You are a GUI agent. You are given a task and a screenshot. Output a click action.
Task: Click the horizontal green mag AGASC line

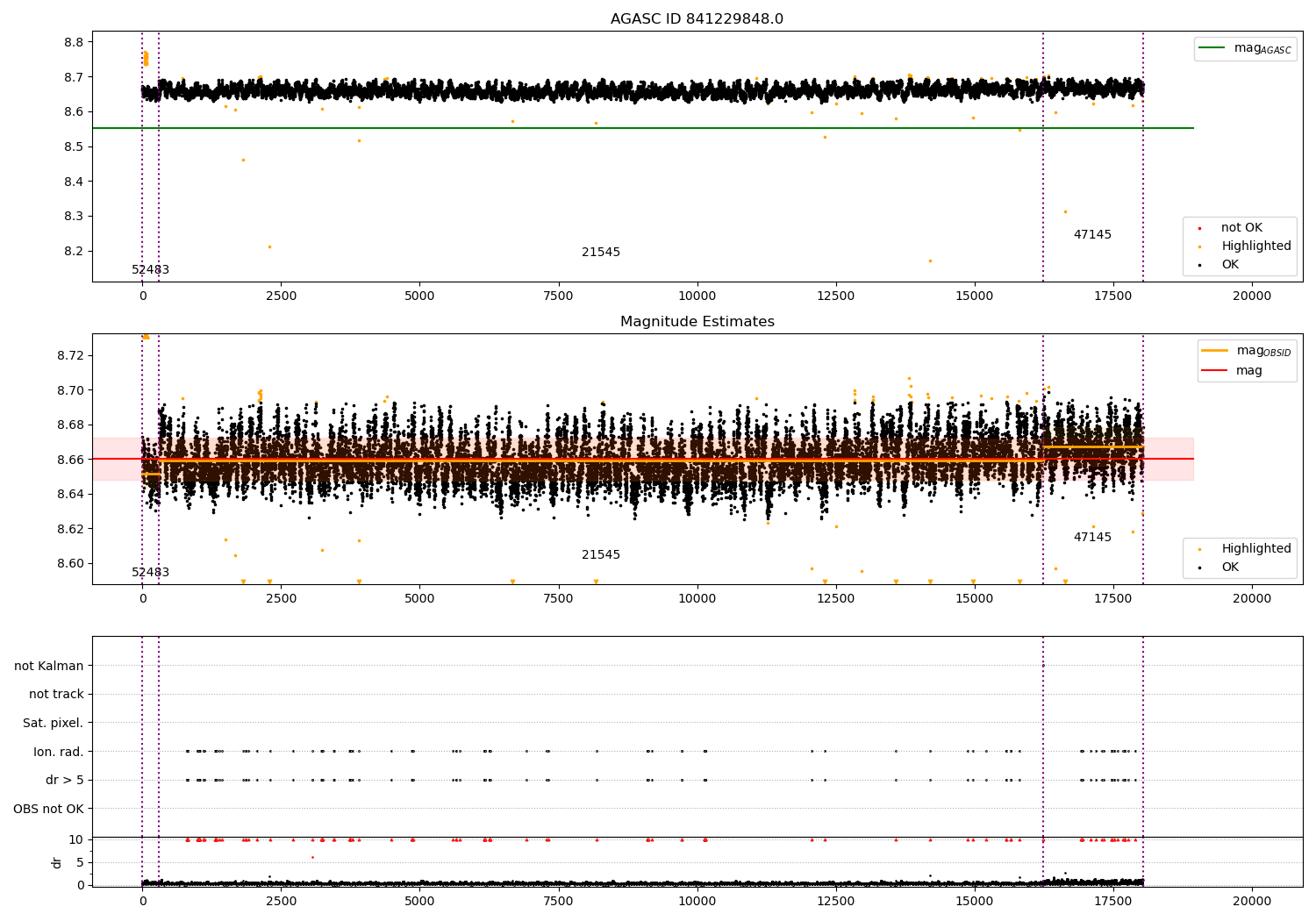[642, 128]
